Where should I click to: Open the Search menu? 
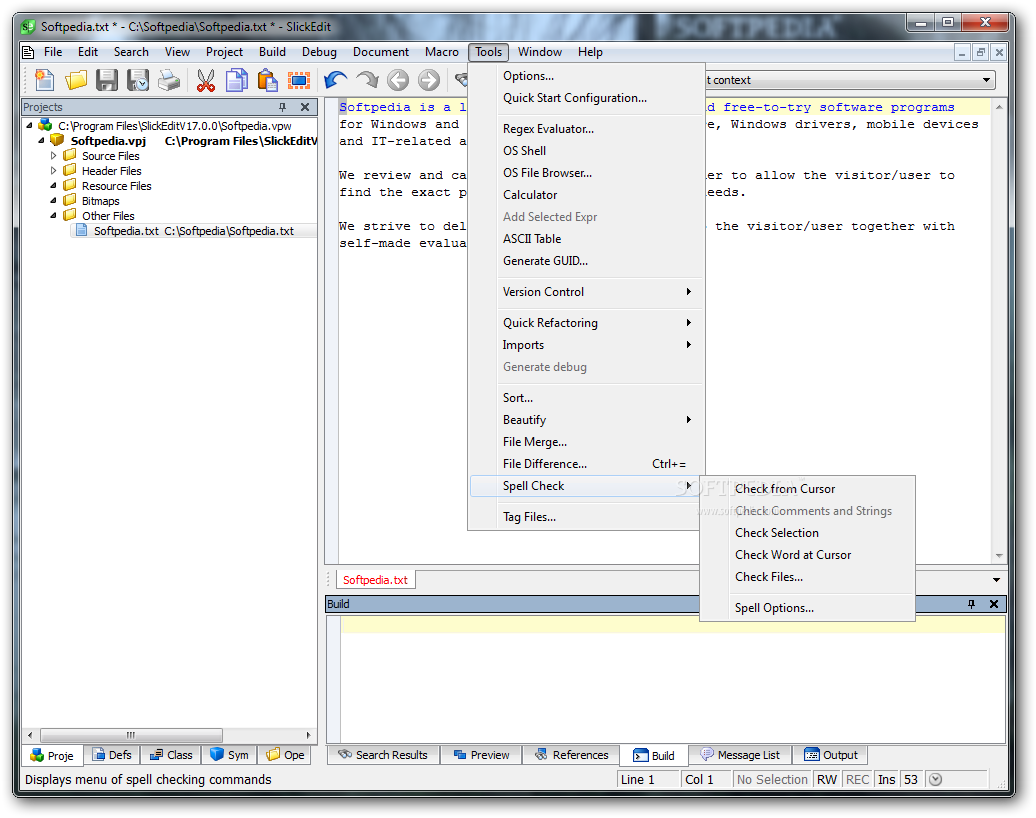click(131, 52)
